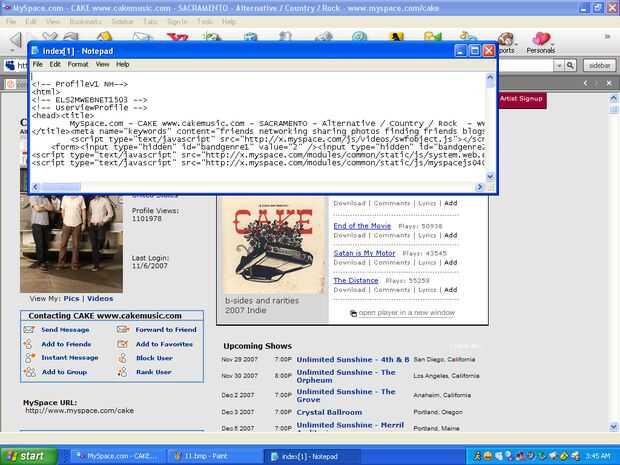Viewport: 620px width, 465px height.
Task: Click the Instant Message link
Action: click(70, 357)
